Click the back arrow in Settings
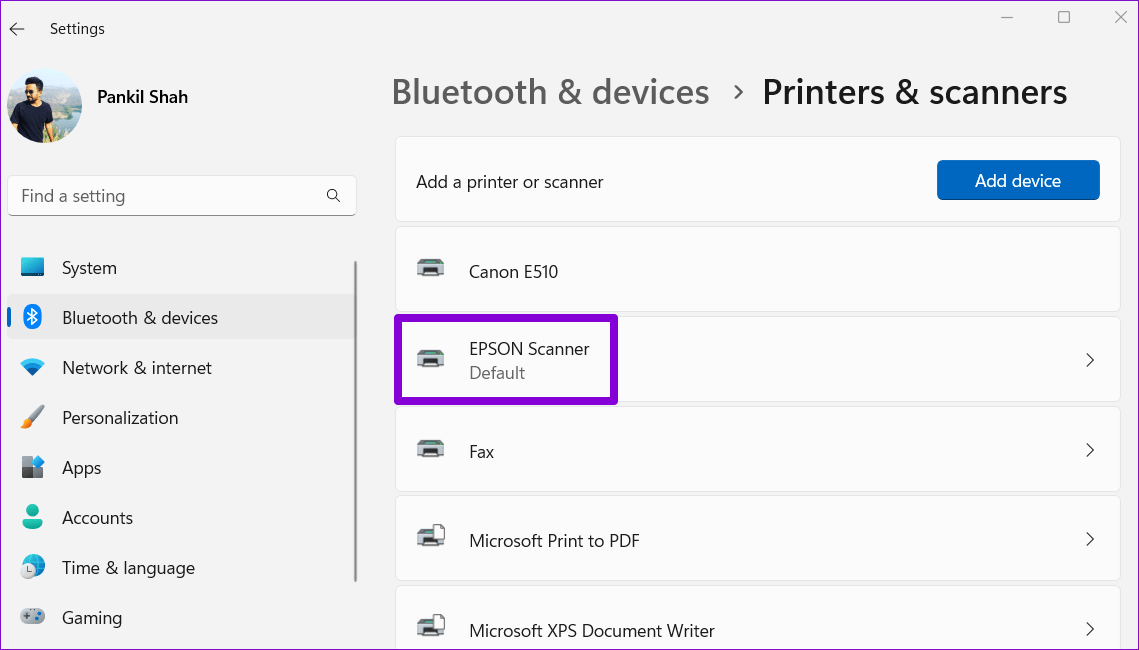 coord(17,29)
